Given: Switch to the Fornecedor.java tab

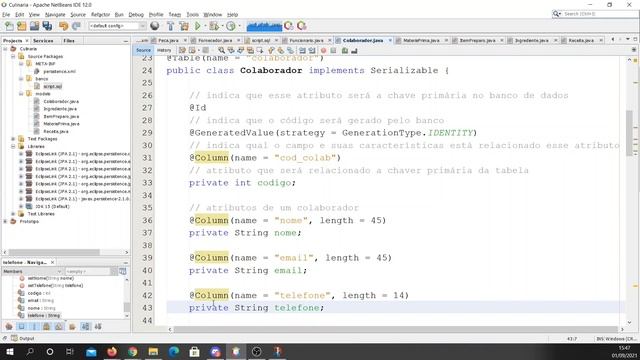Looking at the screenshot, I should [215, 40].
